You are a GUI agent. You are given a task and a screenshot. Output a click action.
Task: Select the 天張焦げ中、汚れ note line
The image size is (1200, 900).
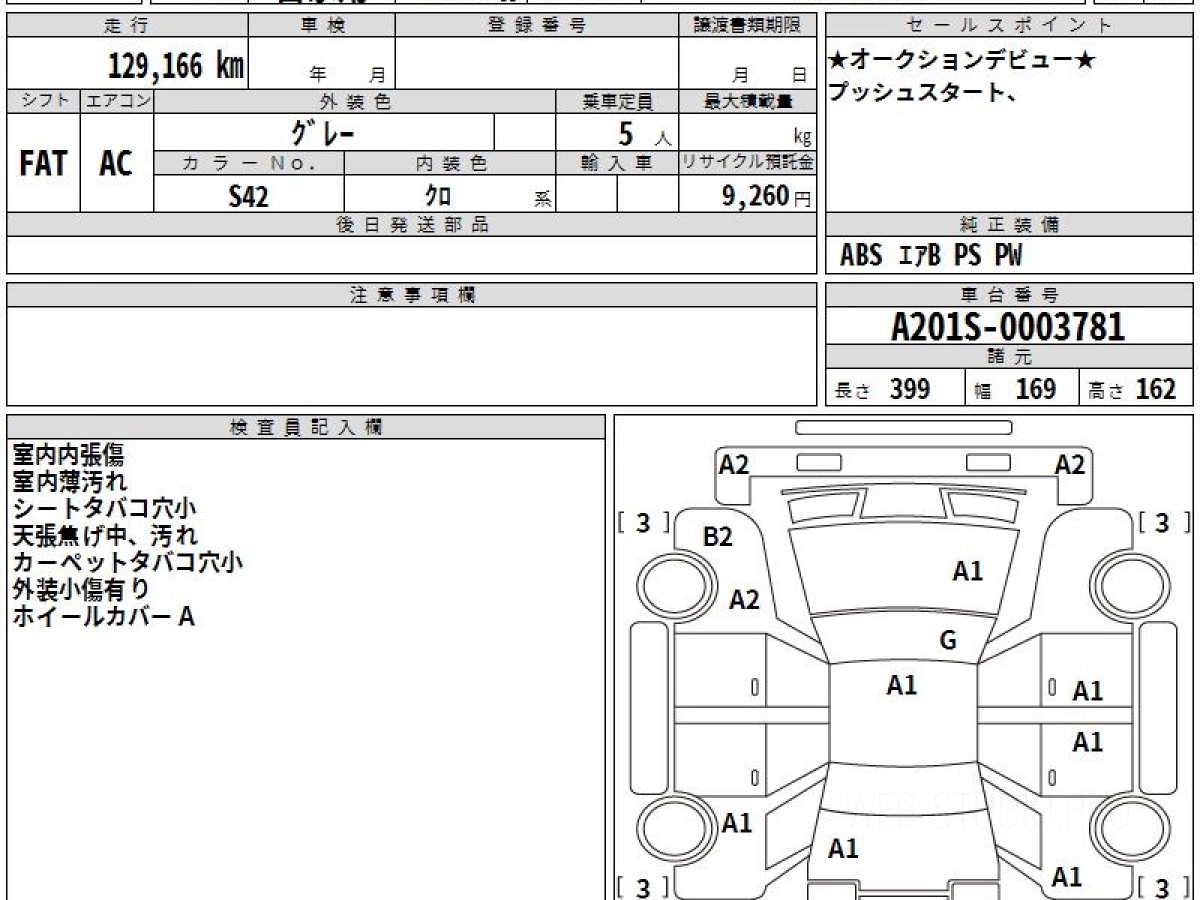[x=105, y=536]
